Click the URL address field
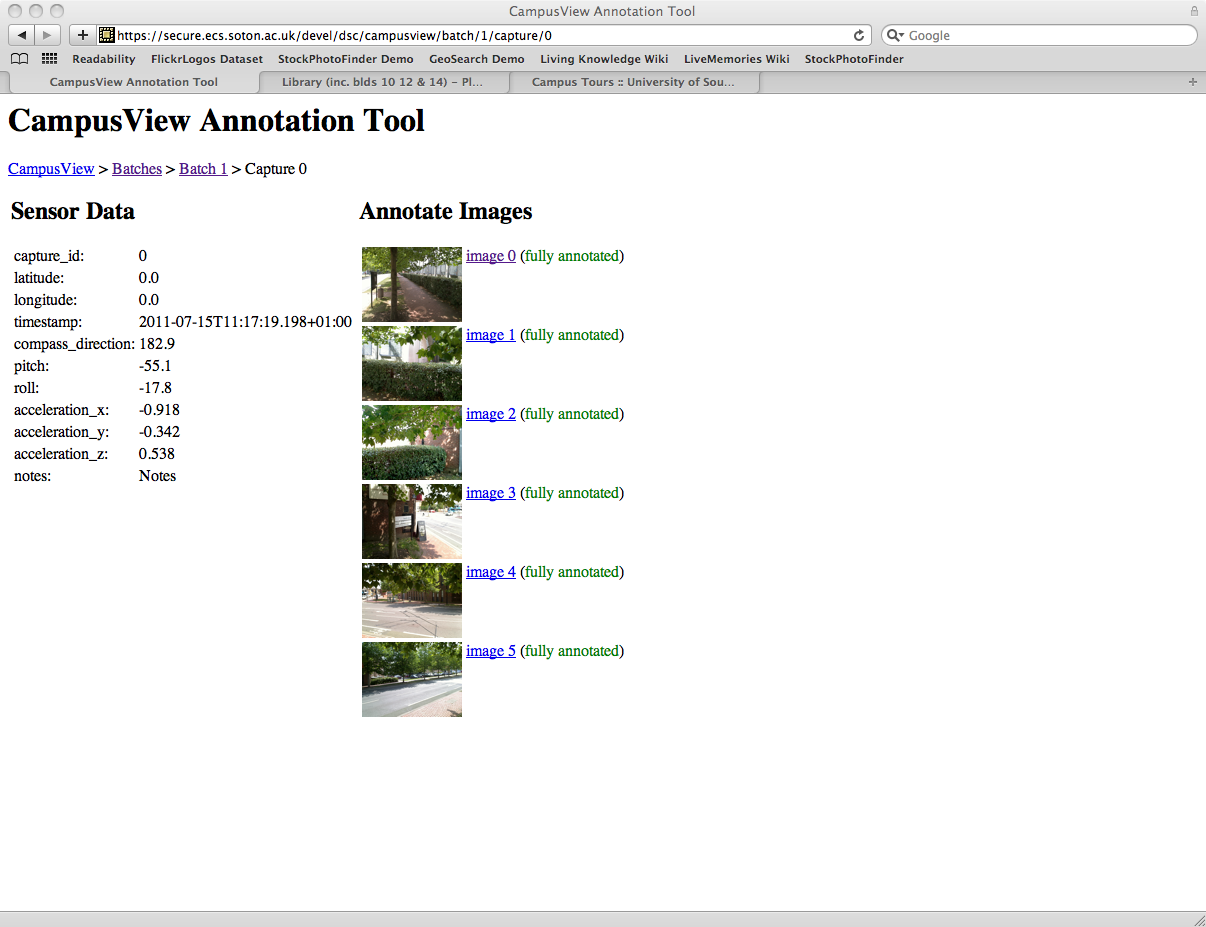 click(480, 35)
